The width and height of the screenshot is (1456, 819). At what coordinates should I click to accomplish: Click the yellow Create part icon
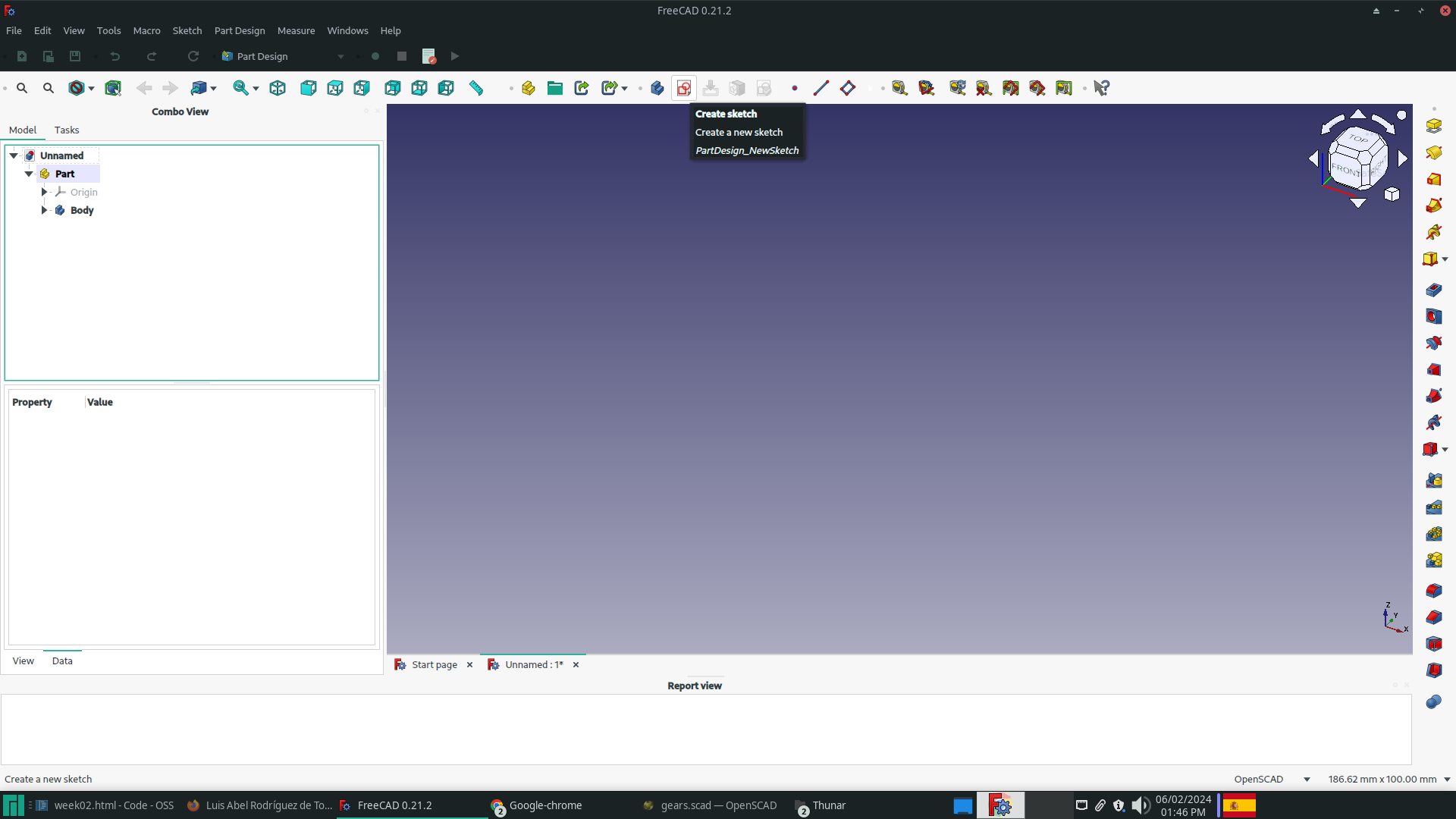529,88
